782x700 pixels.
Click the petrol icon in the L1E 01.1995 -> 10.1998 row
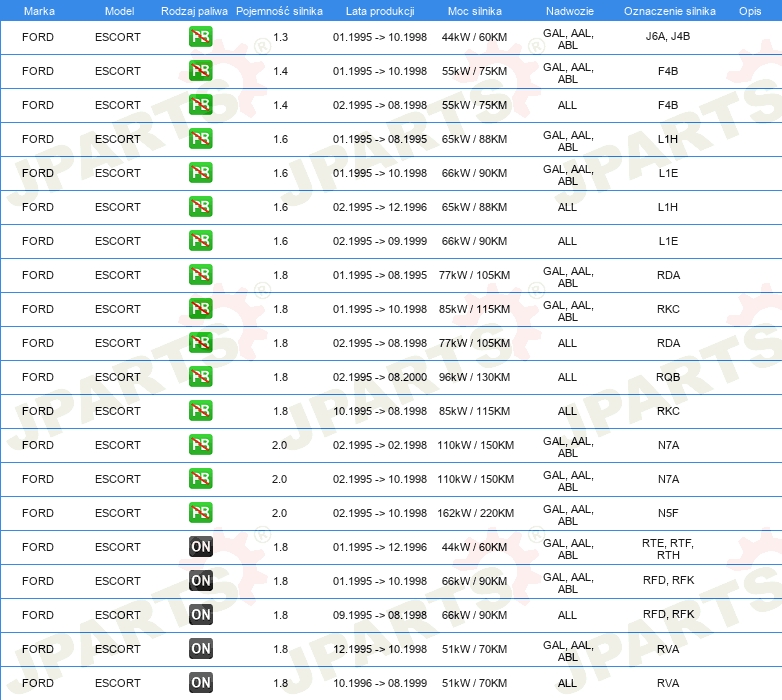pyautogui.click(x=200, y=173)
